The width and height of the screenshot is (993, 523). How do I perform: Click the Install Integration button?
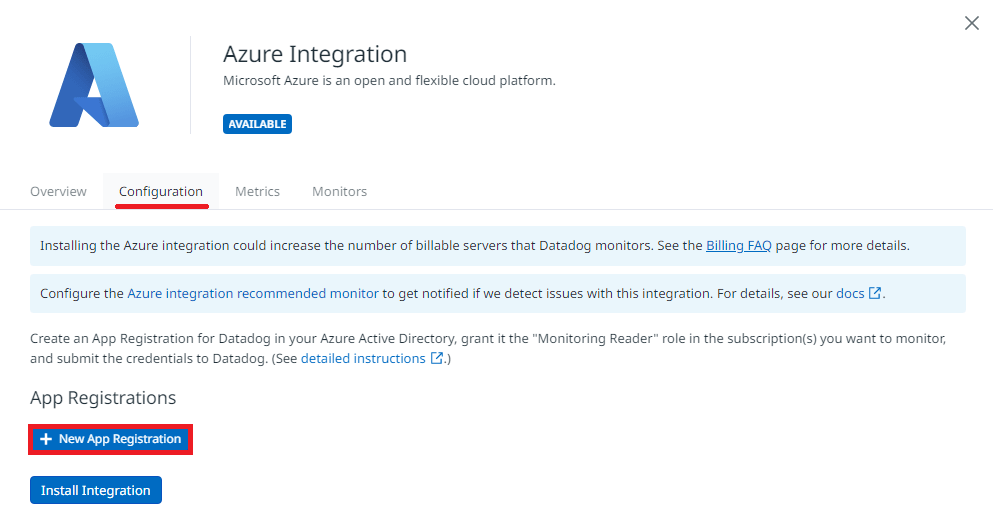coord(96,490)
